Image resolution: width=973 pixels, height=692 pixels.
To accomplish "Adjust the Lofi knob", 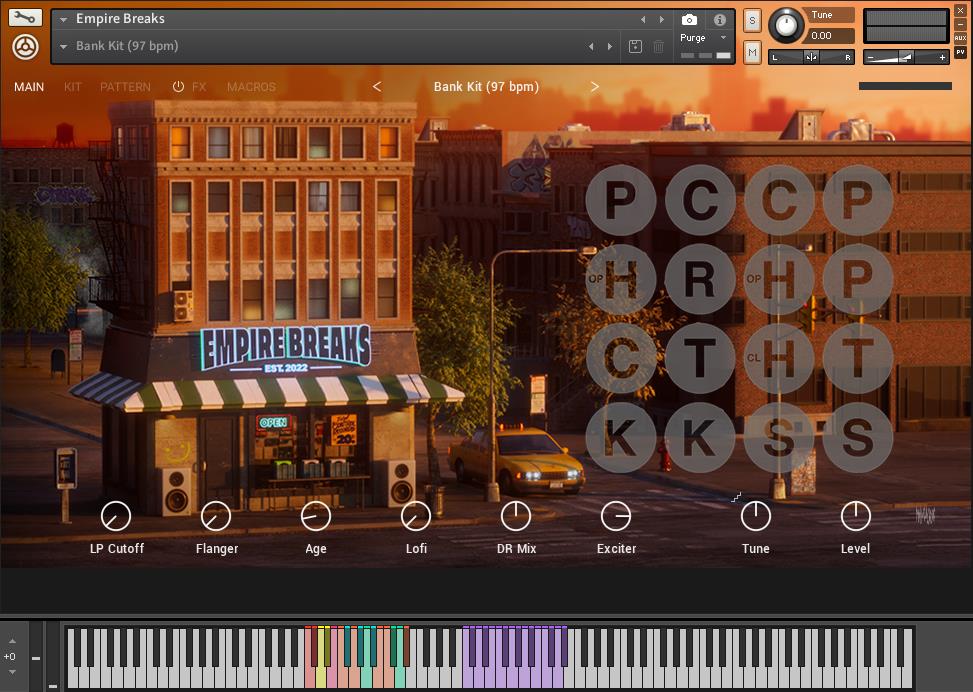I will [x=416, y=516].
